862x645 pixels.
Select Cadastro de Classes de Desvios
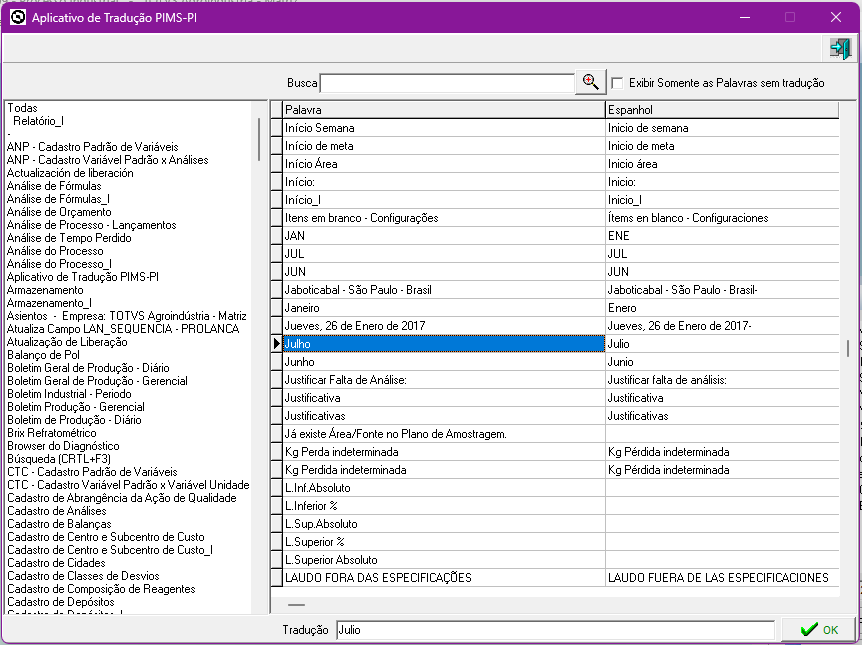tap(83, 576)
